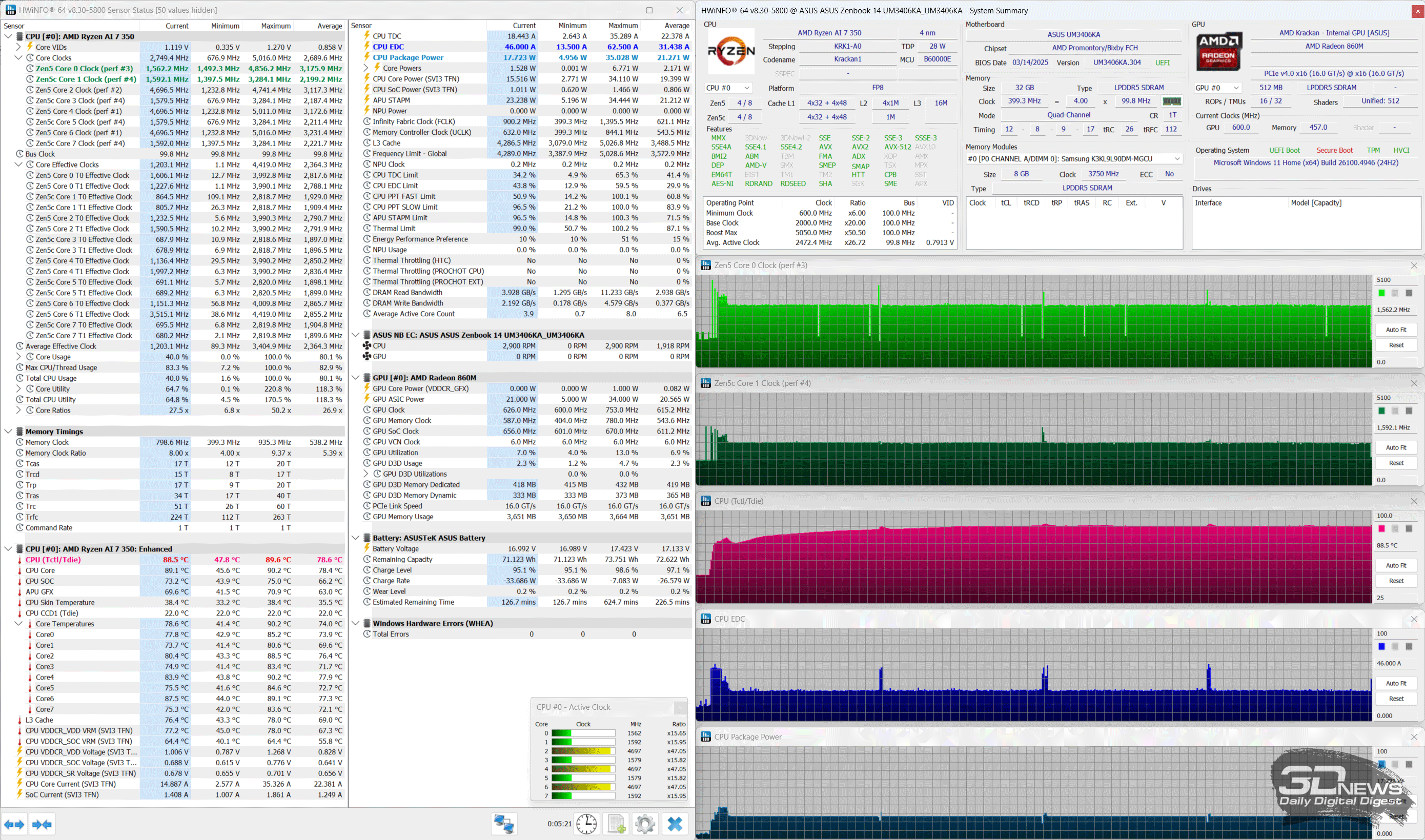The image size is (1425, 840).
Task: Open the GPU #0 selector dropdown
Action: [1218, 88]
